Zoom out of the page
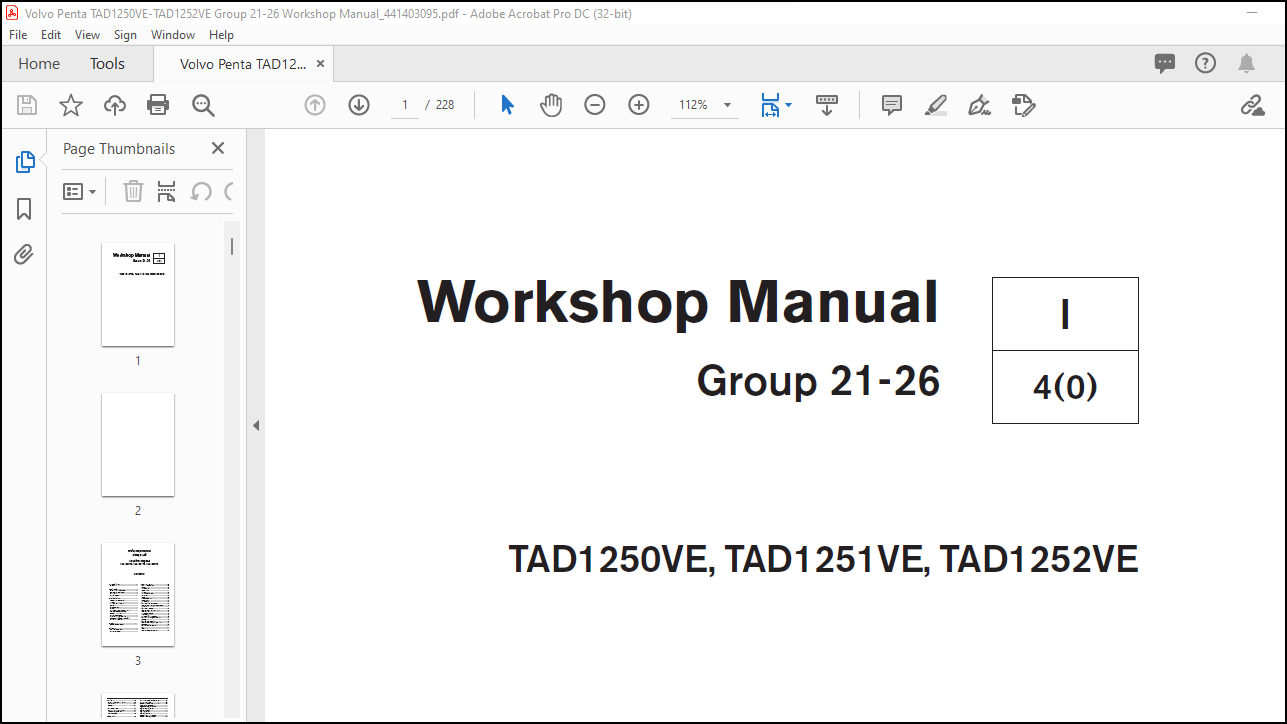1287x724 pixels. [x=595, y=105]
